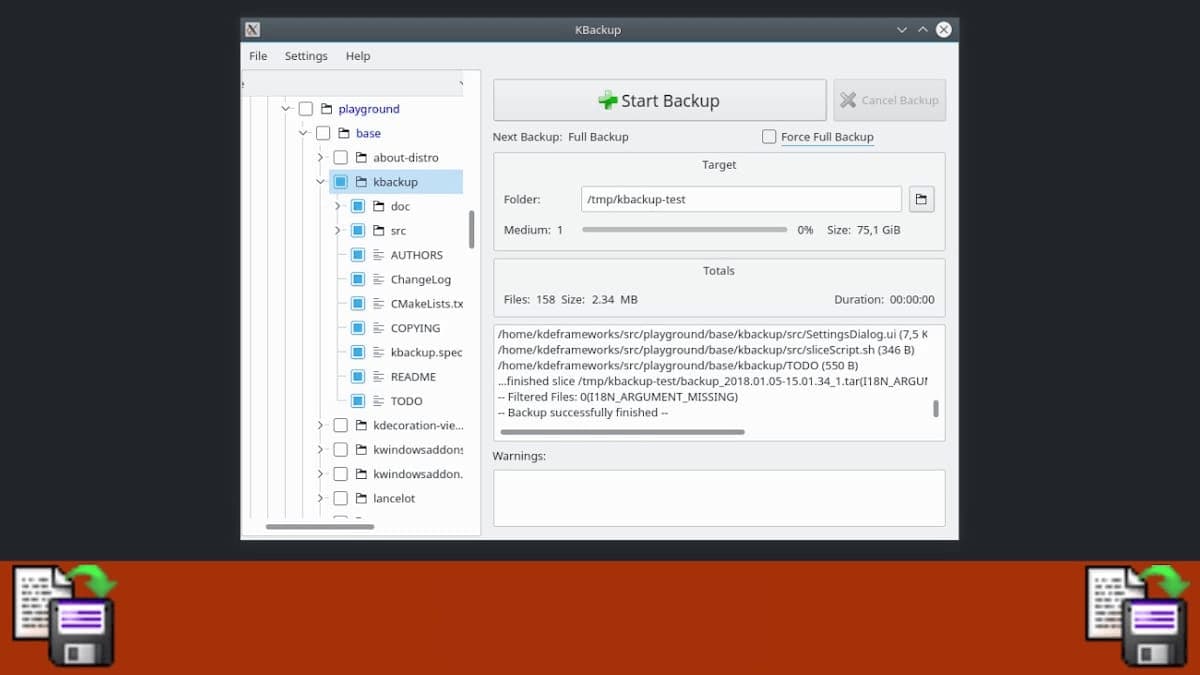Click the about-distro folder icon
Screen dimensions: 1200x675
click(361, 158)
